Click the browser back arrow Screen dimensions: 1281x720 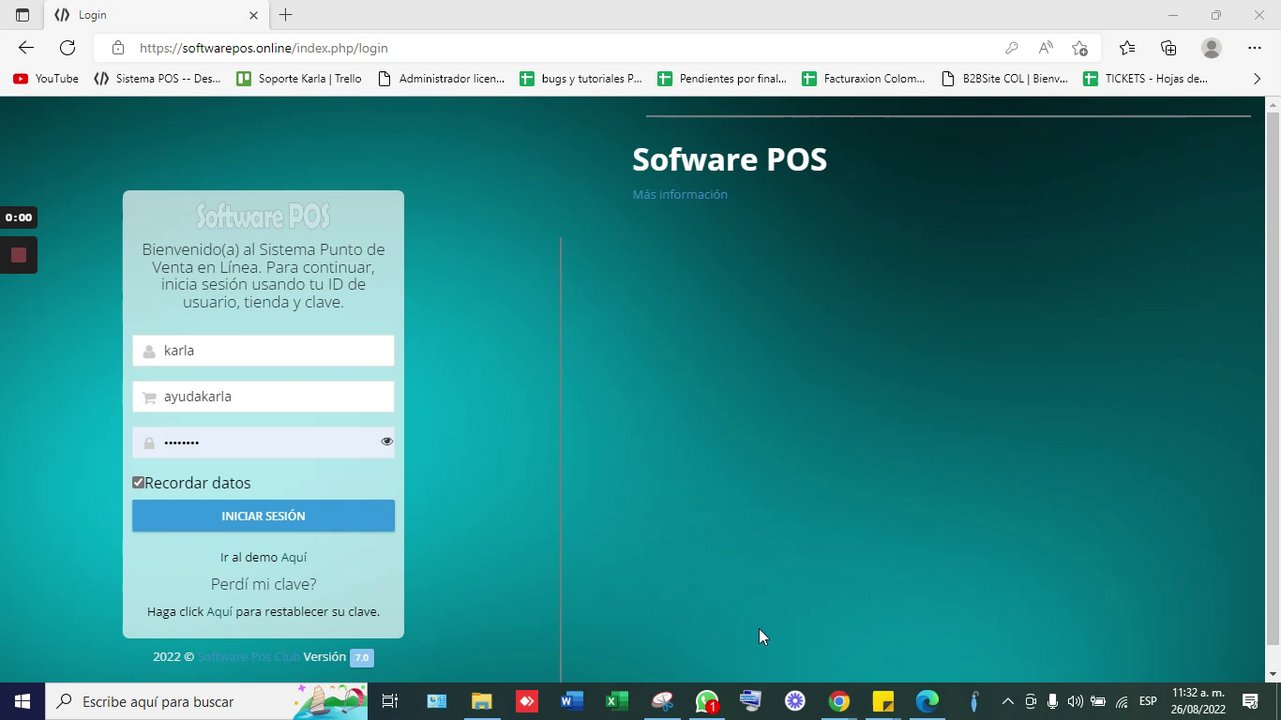tap(26, 48)
